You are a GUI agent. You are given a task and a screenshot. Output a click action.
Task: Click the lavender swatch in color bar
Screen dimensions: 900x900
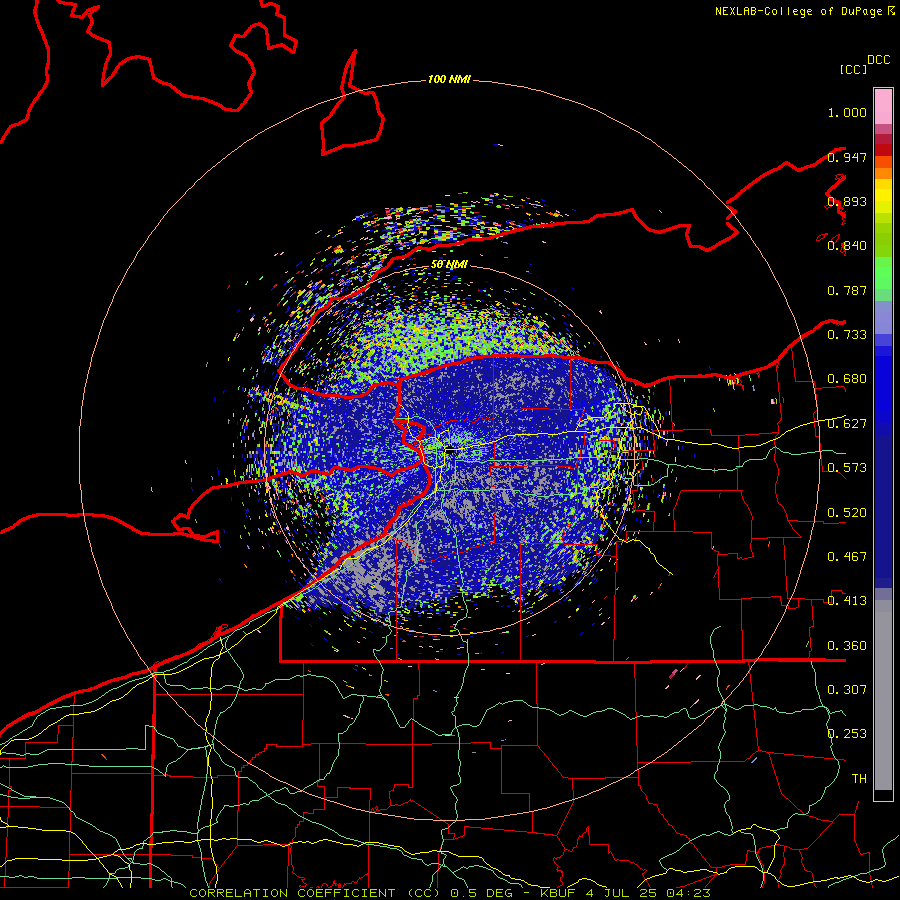coord(883,317)
